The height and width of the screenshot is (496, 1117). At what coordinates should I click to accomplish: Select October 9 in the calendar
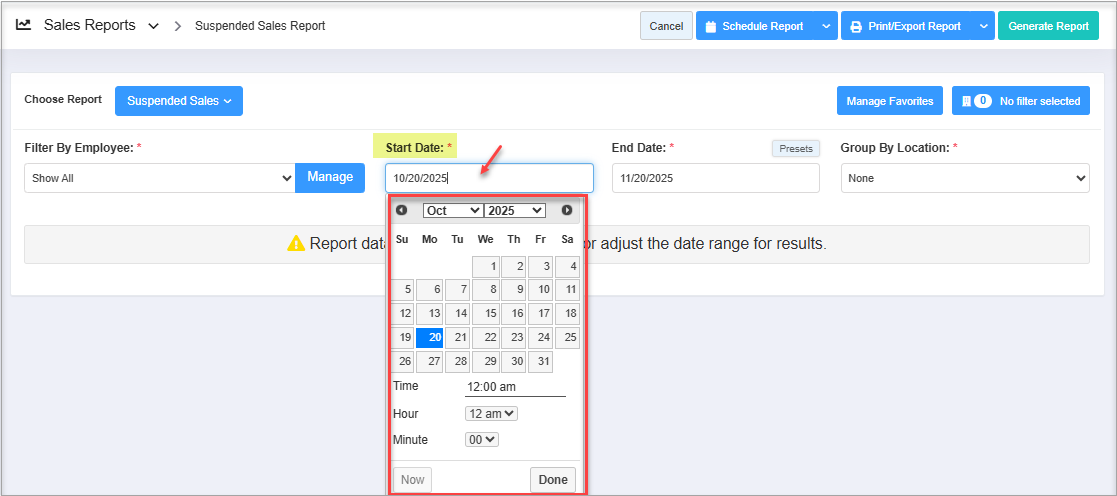click(514, 290)
